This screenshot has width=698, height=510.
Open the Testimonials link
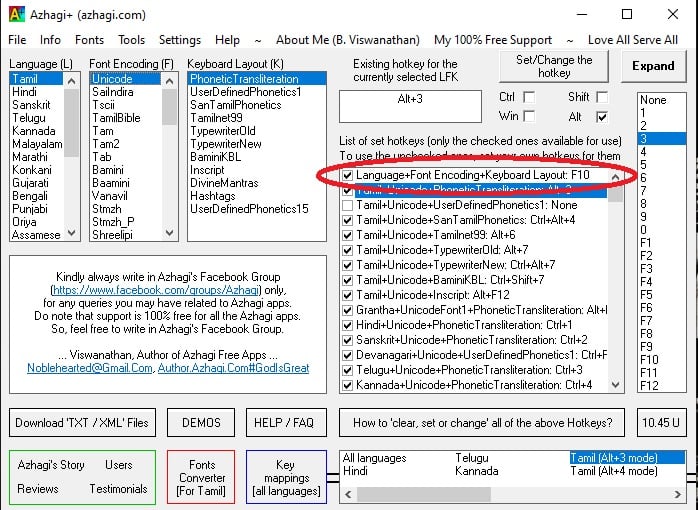[x=118, y=489]
